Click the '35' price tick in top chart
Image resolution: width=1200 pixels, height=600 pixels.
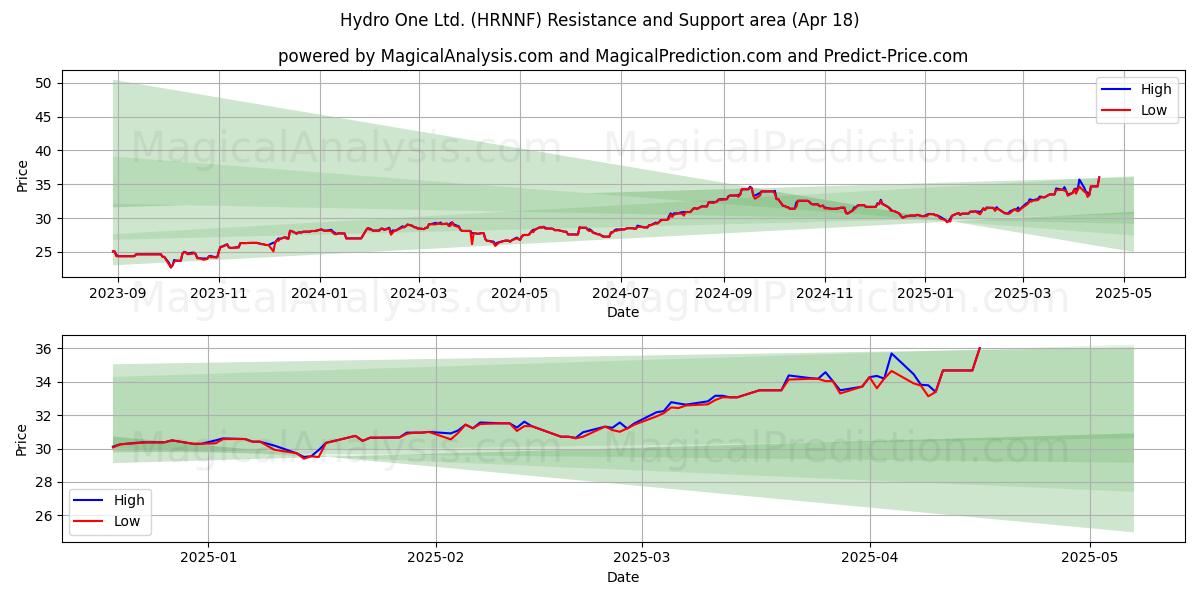click(x=45, y=185)
